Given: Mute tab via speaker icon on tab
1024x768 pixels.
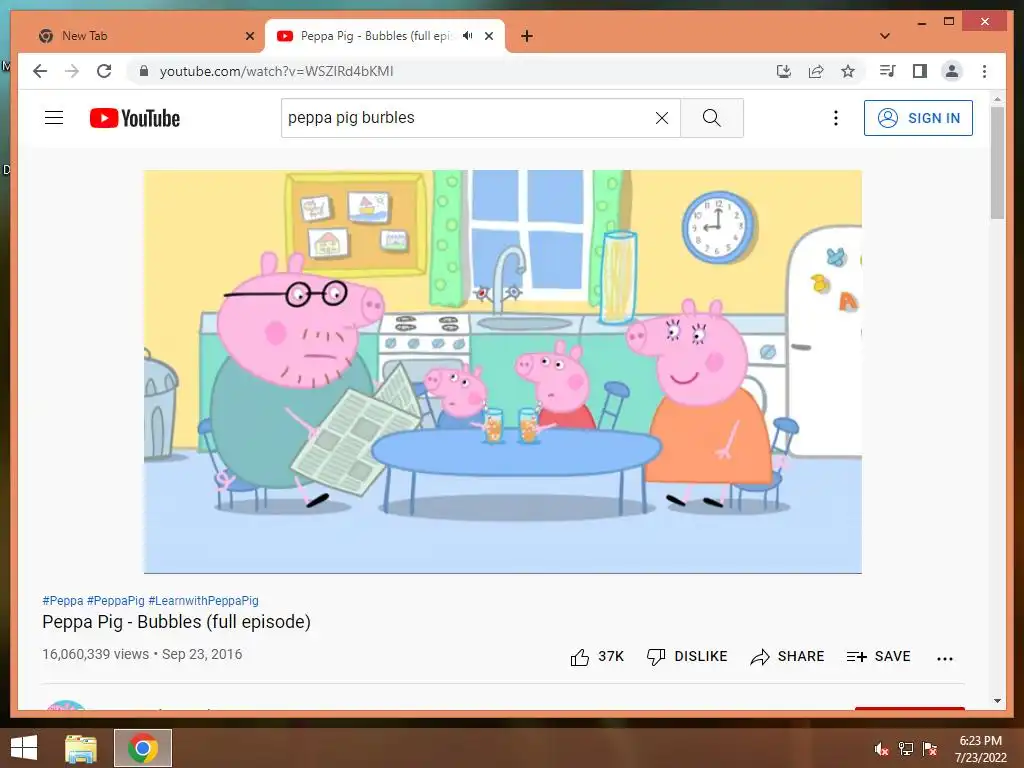Looking at the screenshot, I should (468, 36).
